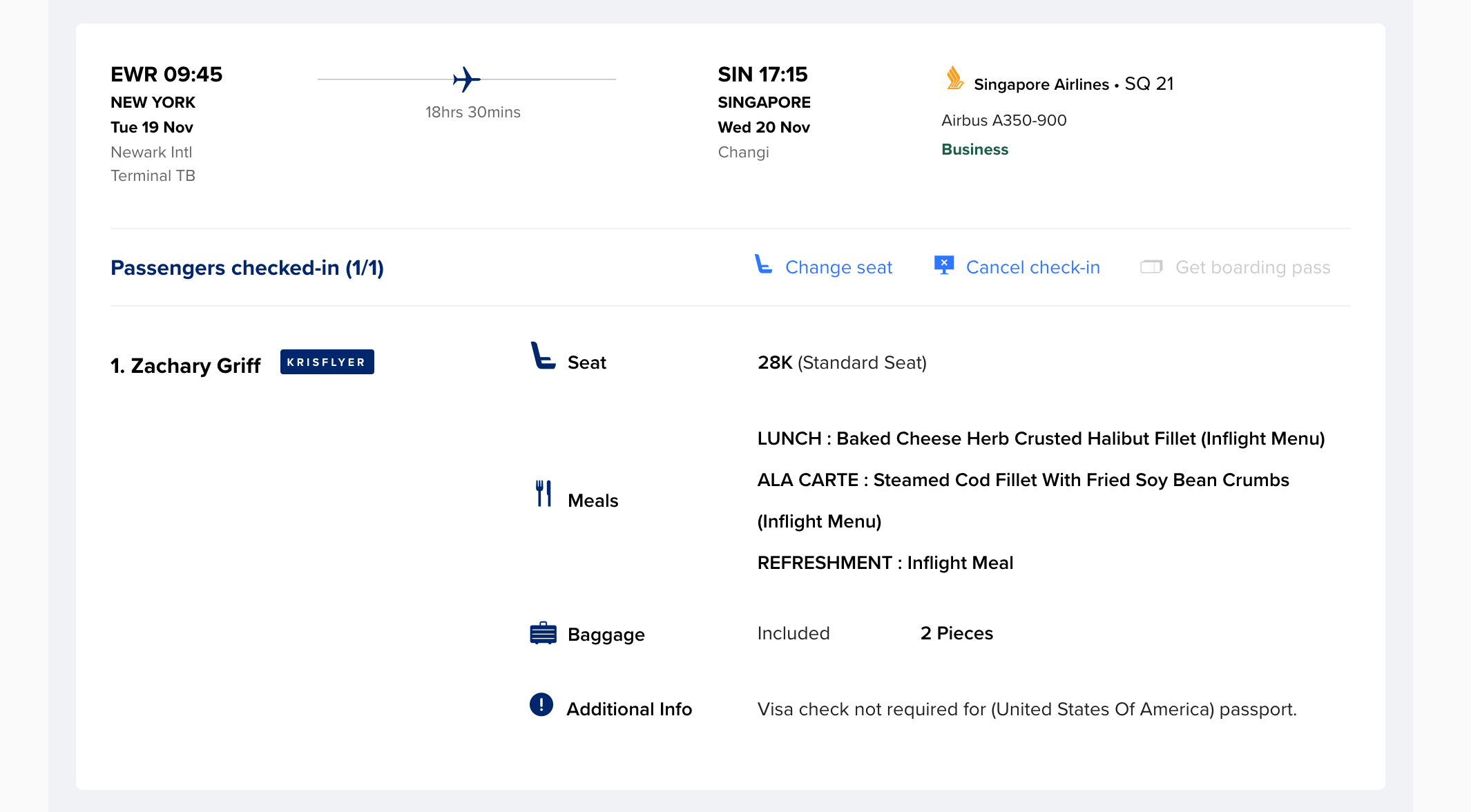Click the 2 Pieces baggage allowance
This screenshot has height=812, width=1471.
pos(956,633)
